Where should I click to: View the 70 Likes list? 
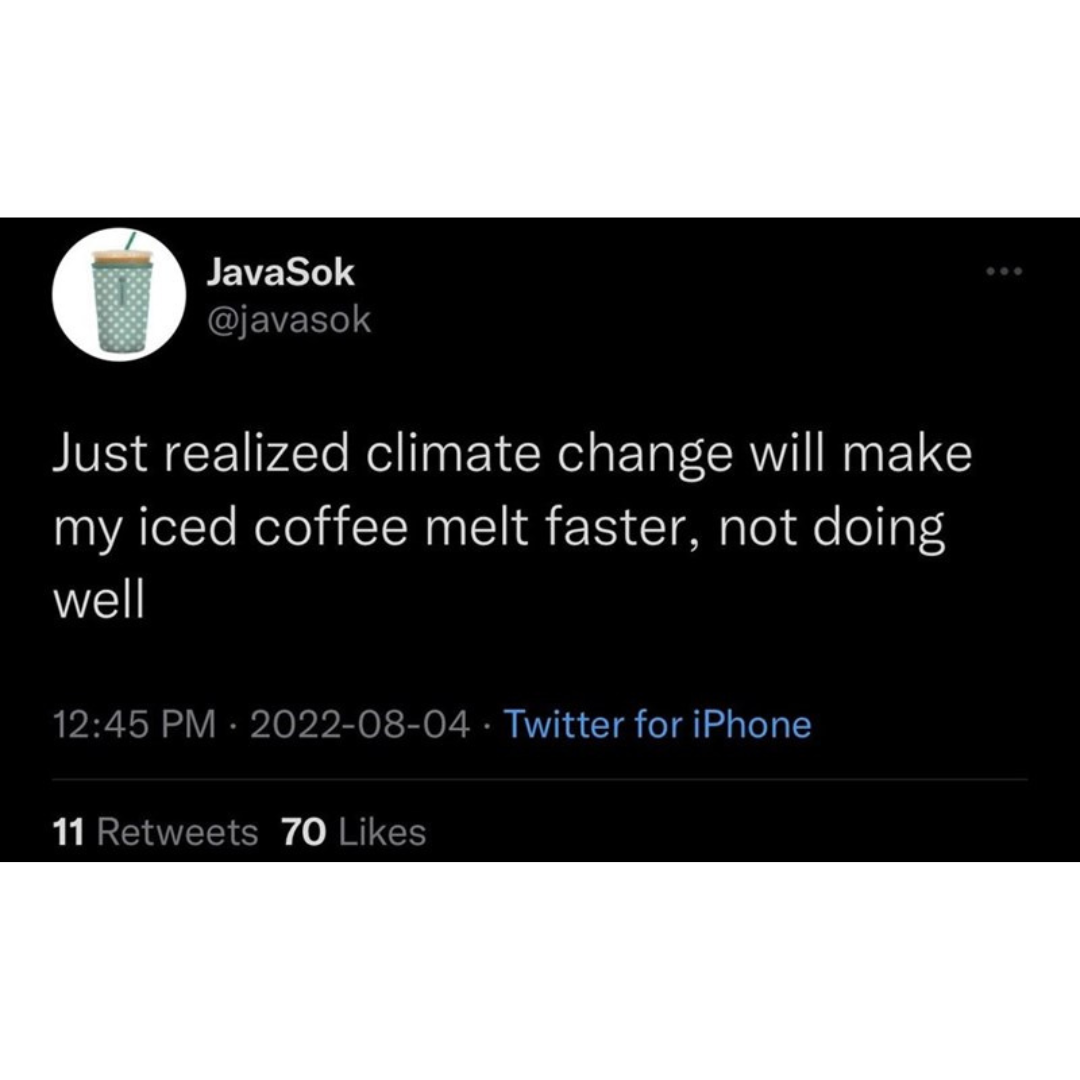pos(355,832)
